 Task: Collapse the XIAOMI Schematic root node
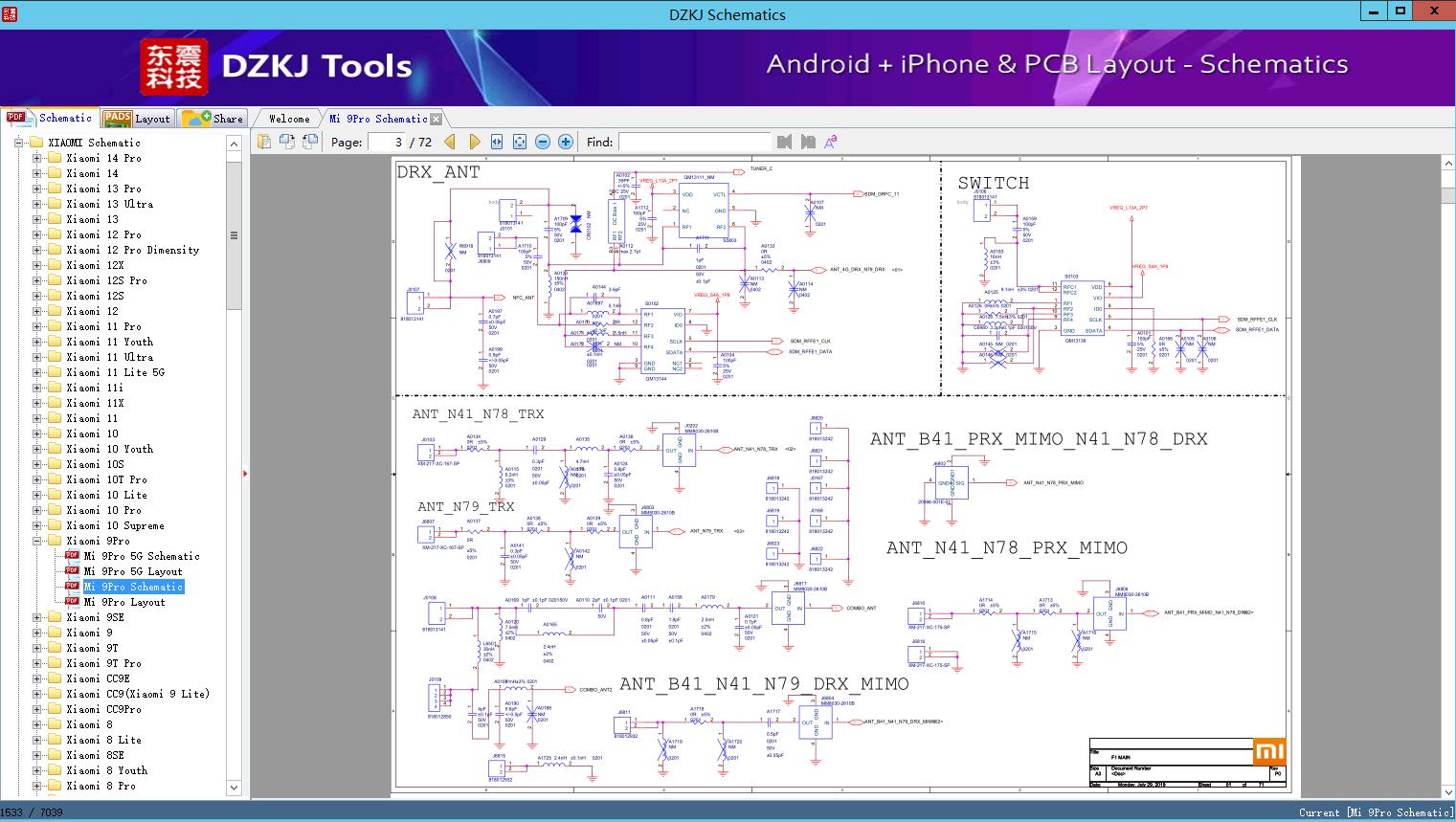coord(19,143)
